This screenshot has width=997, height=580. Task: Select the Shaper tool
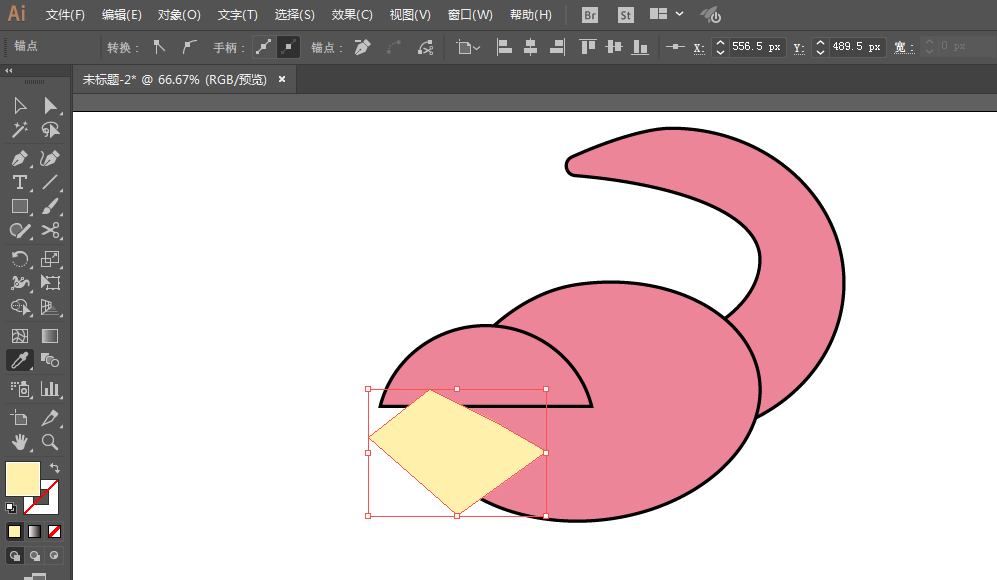(x=20, y=231)
